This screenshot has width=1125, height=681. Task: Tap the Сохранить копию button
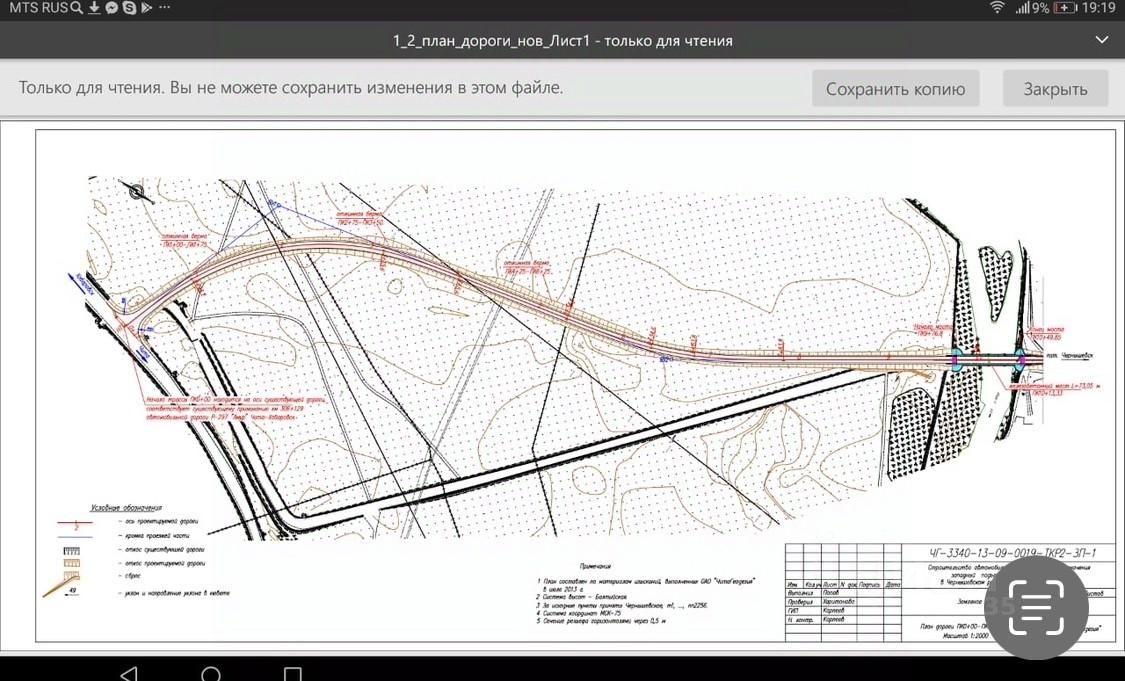click(895, 89)
